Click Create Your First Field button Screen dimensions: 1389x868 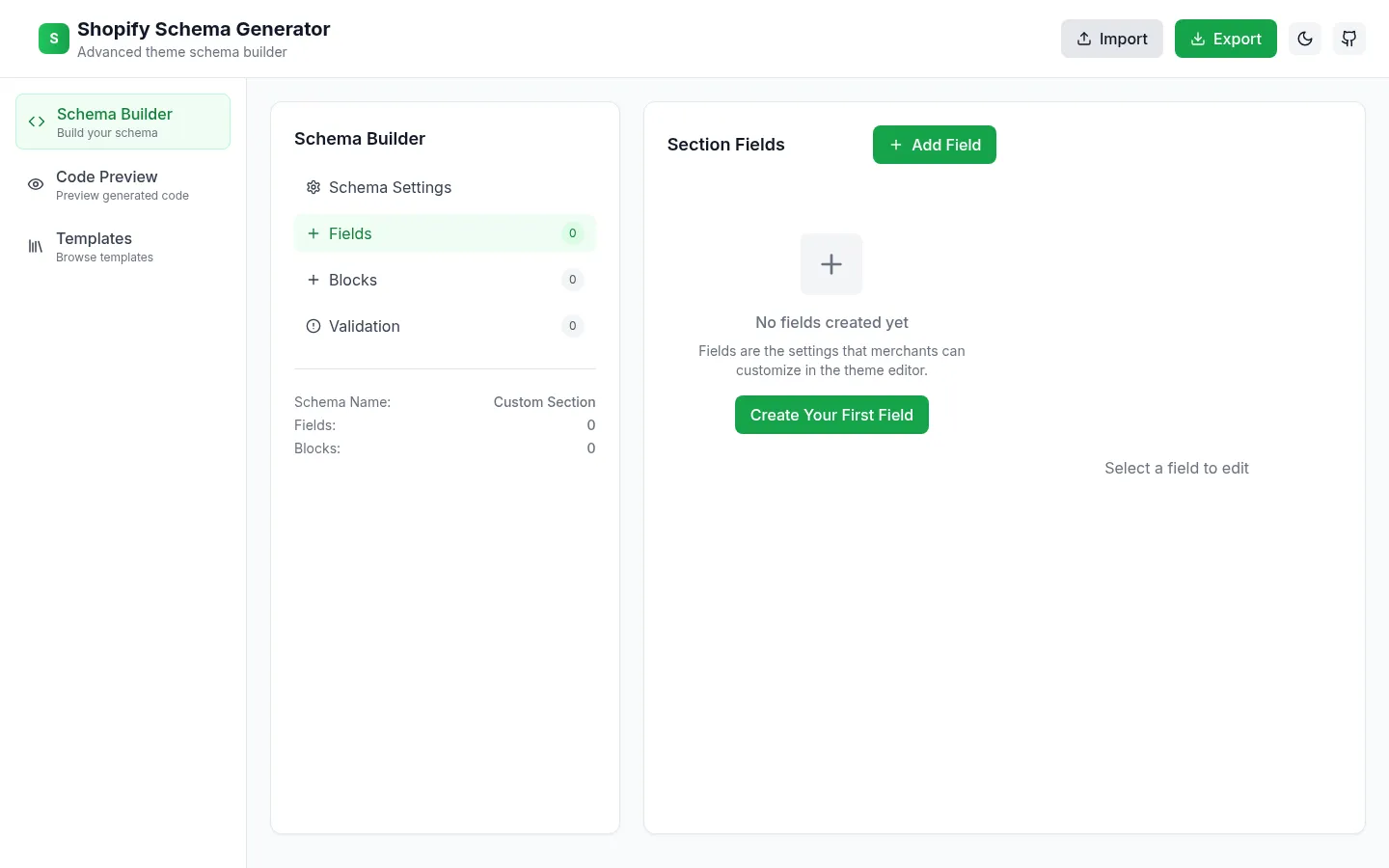(x=831, y=415)
